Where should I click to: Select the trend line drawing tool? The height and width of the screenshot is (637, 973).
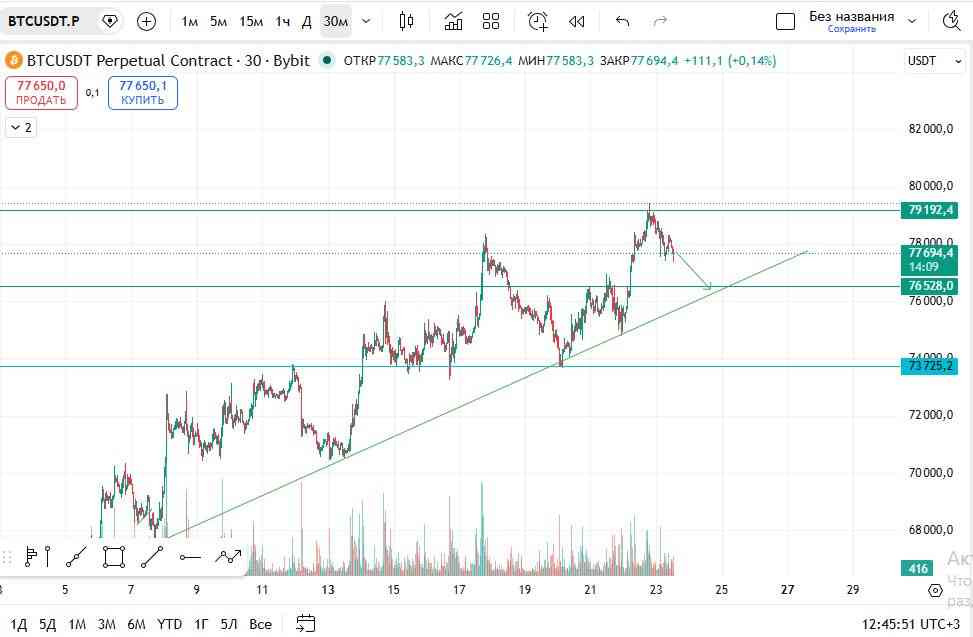[152, 557]
